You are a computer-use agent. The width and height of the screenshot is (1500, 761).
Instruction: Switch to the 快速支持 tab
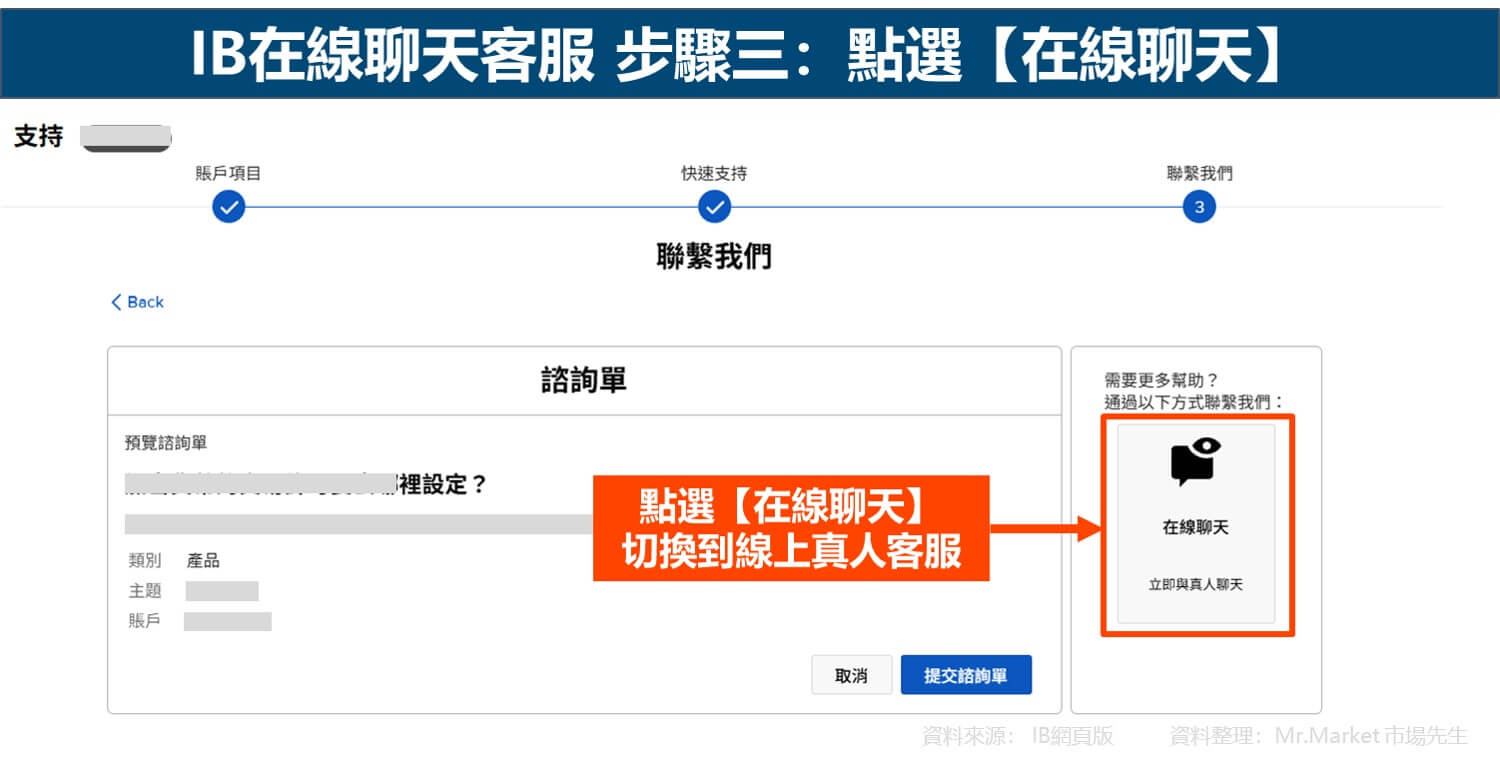(x=714, y=172)
